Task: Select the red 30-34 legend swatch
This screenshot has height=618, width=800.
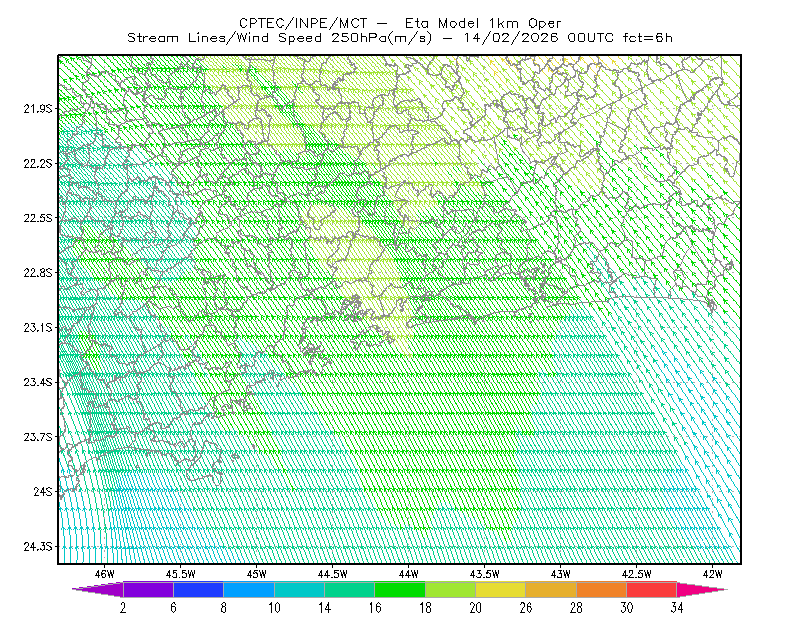Action: click(652, 589)
